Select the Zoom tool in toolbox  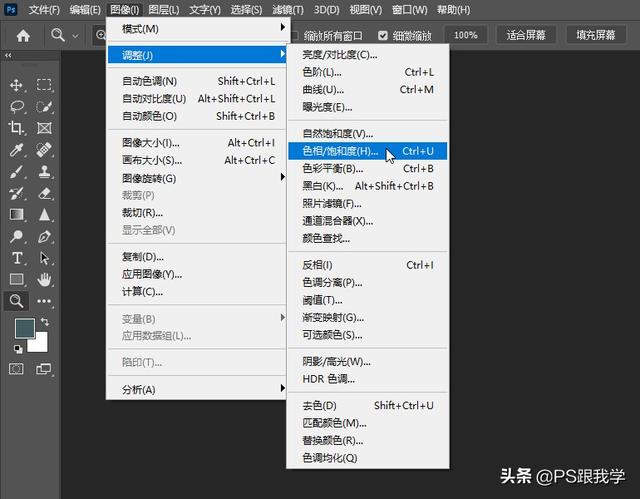[16, 301]
